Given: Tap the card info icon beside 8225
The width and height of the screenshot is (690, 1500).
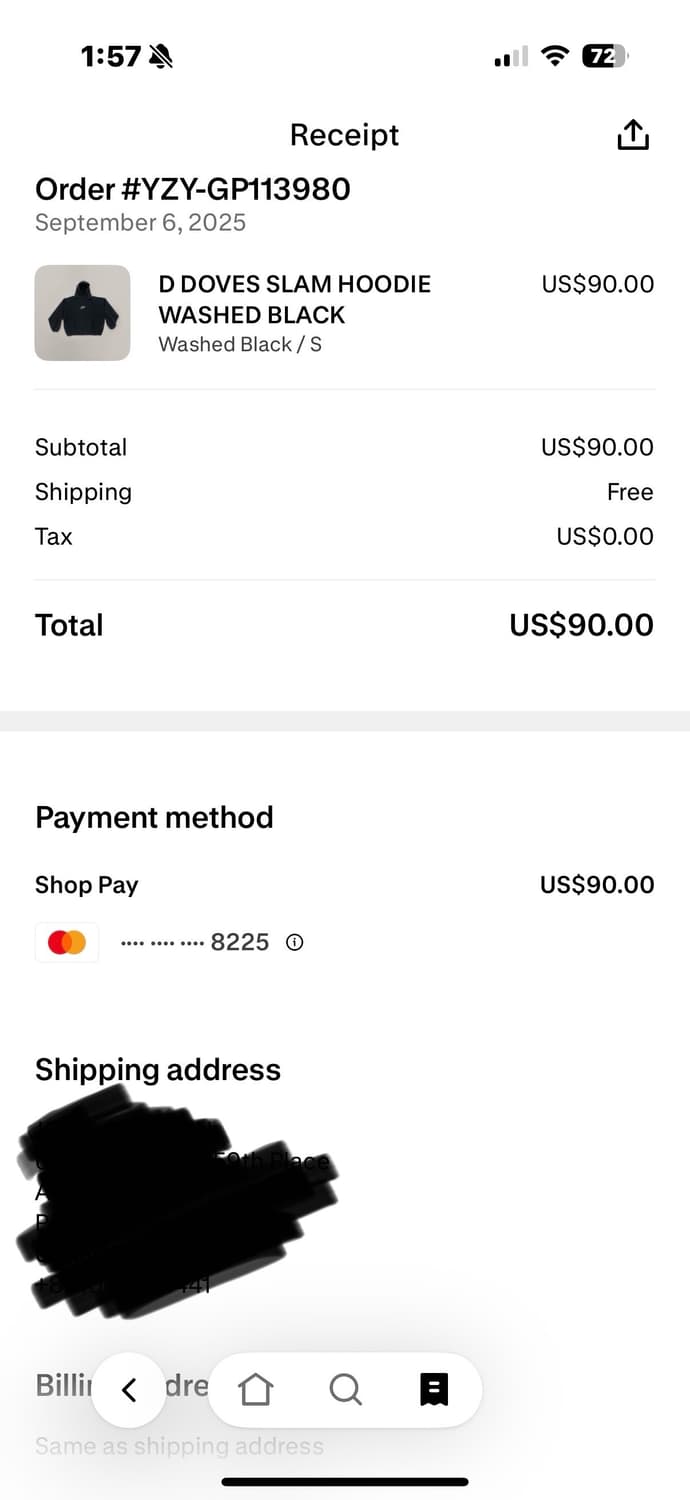Looking at the screenshot, I should 294,942.
